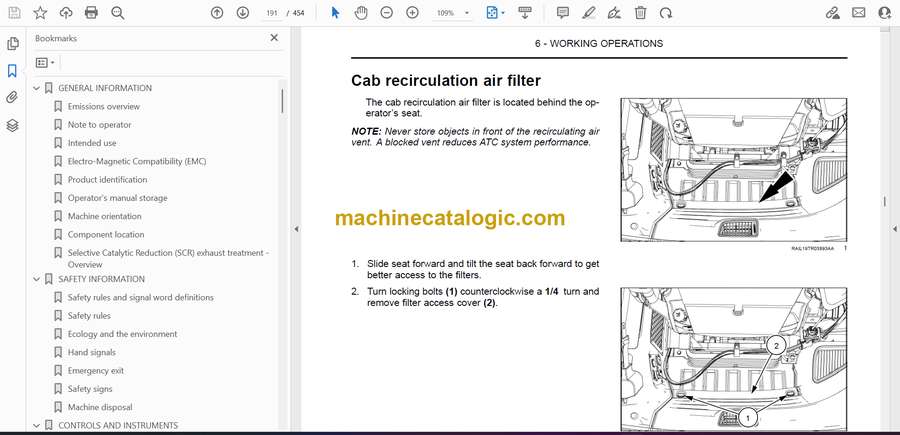The height and width of the screenshot is (435, 900).
Task: Select the highlight pen tool
Action: click(x=588, y=13)
